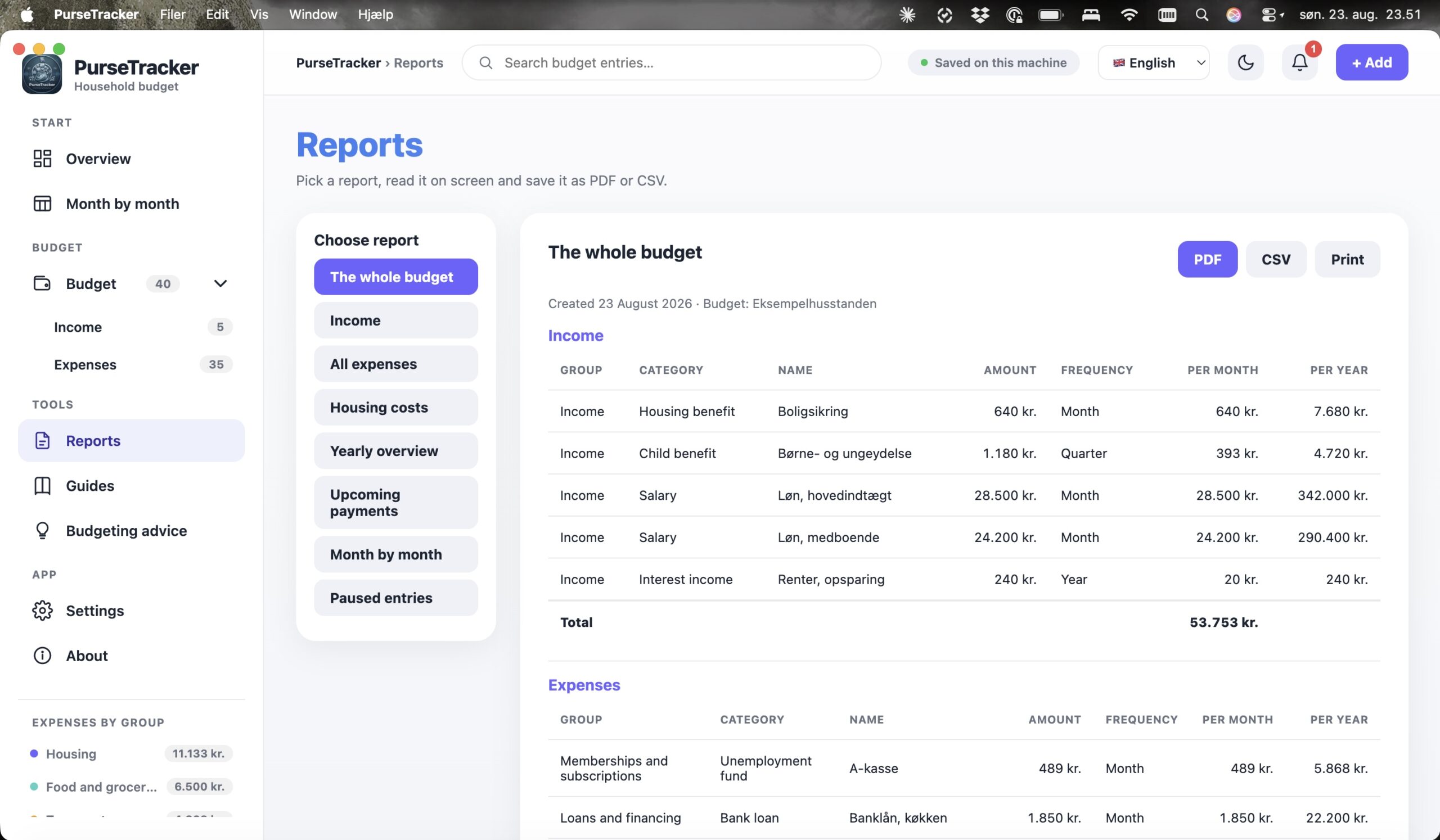Open Spotlight search in menu bar
The image size is (1440, 840).
(1201, 15)
